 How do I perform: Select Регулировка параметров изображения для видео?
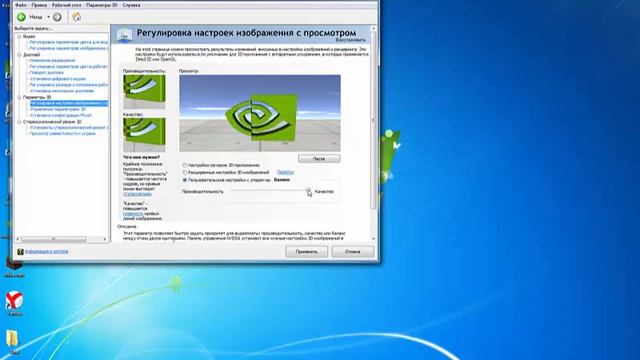click(x=69, y=49)
